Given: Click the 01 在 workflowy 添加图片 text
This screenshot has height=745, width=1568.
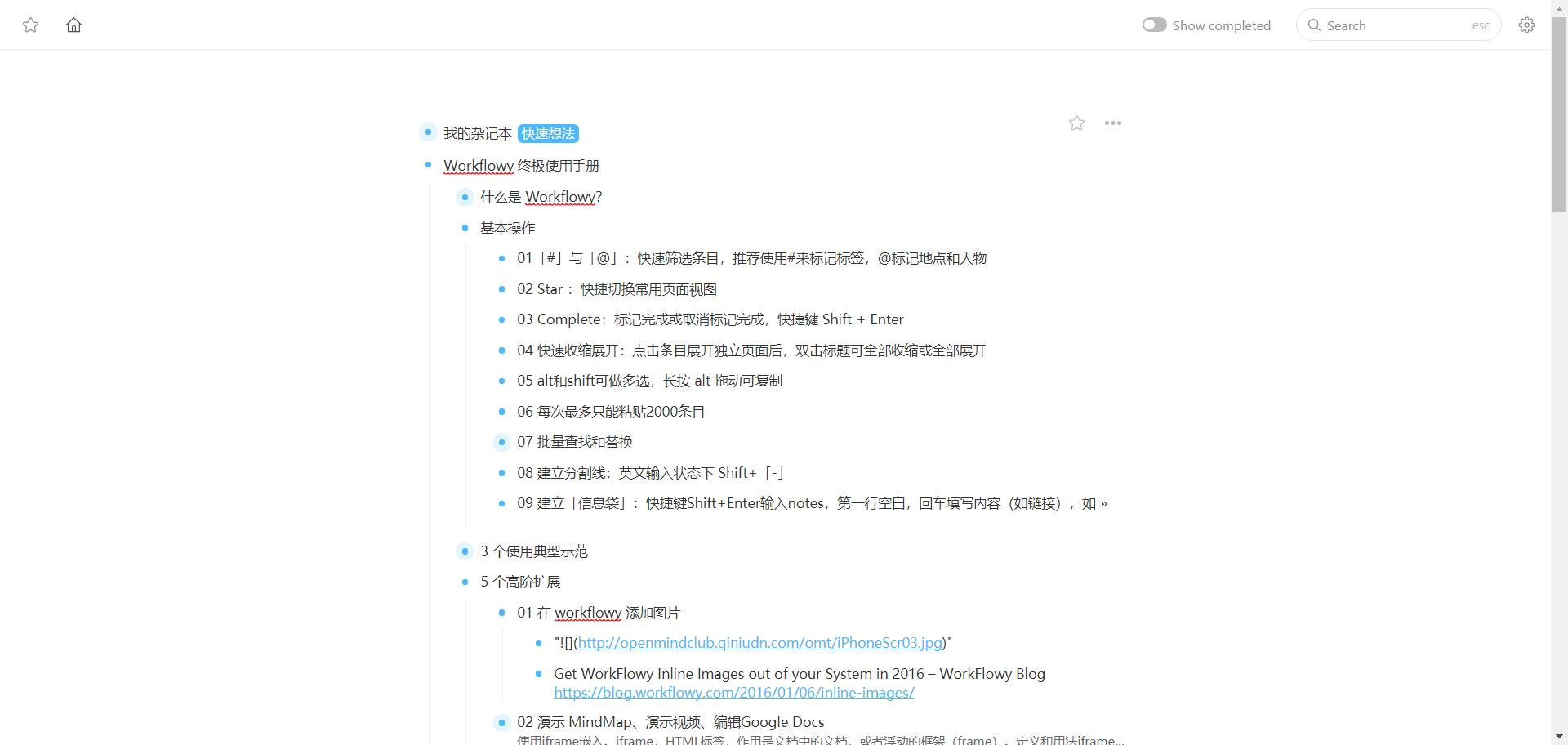Looking at the screenshot, I should pyautogui.click(x=599, y=613).
